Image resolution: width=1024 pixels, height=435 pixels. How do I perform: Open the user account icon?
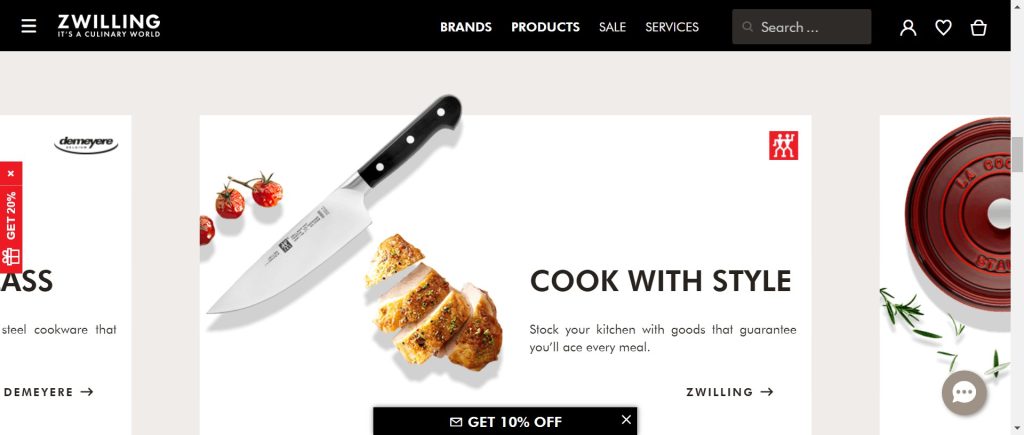pyautogui.click(x=908, y=27)
